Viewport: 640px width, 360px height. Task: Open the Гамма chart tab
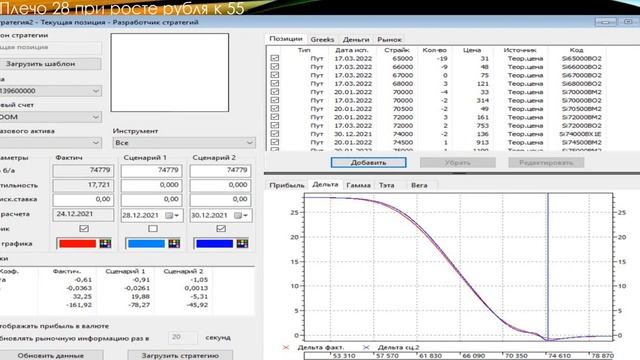(x=358, y=185)
